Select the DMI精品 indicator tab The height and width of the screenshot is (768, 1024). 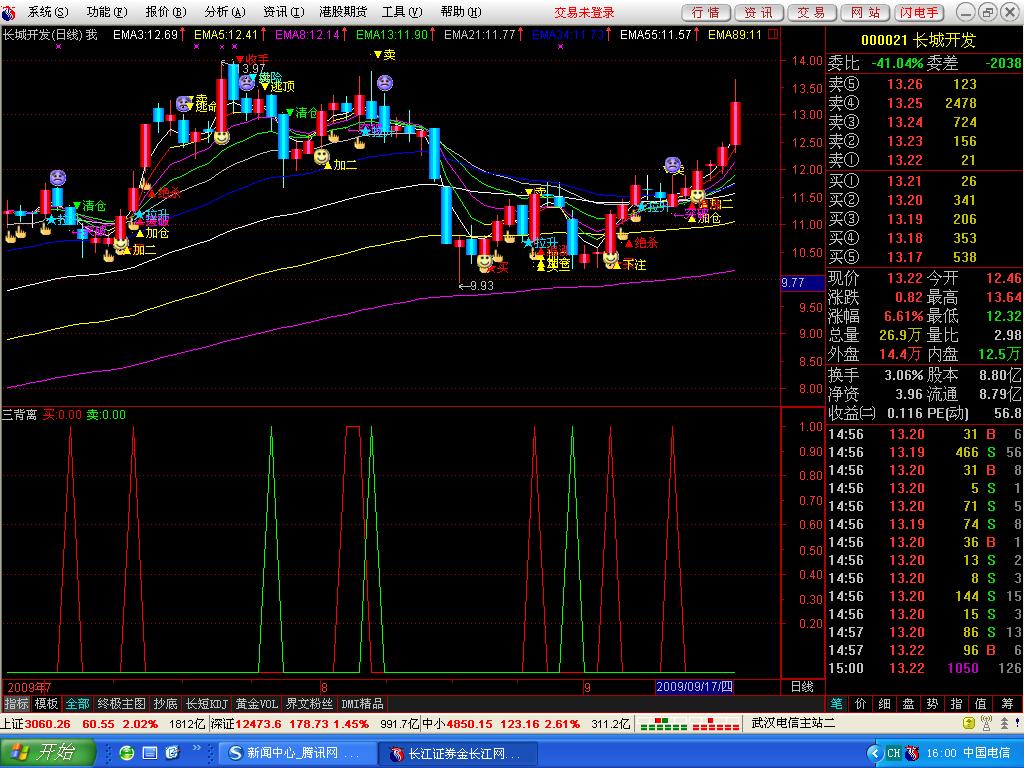point(362,703)
